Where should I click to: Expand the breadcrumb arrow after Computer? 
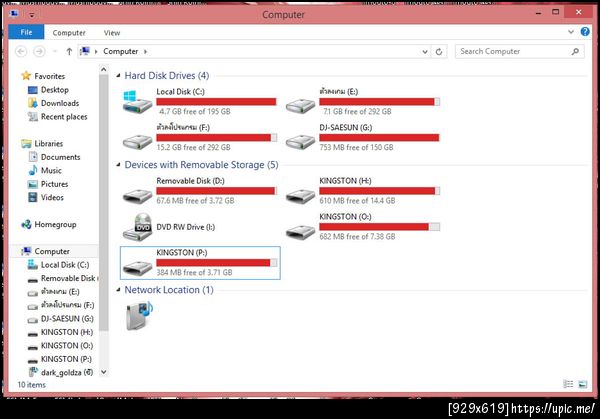(x=145, y=51)
